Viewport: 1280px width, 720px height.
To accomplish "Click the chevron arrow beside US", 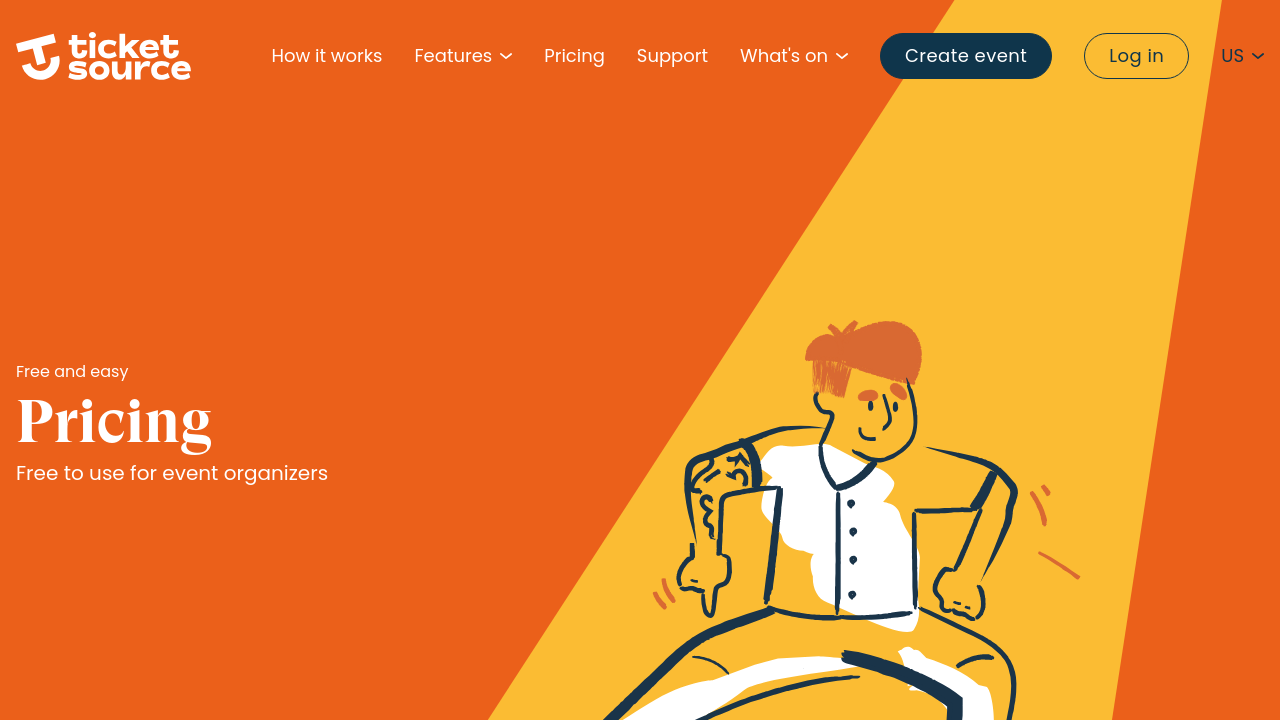I will click(x=1258, y=57).
